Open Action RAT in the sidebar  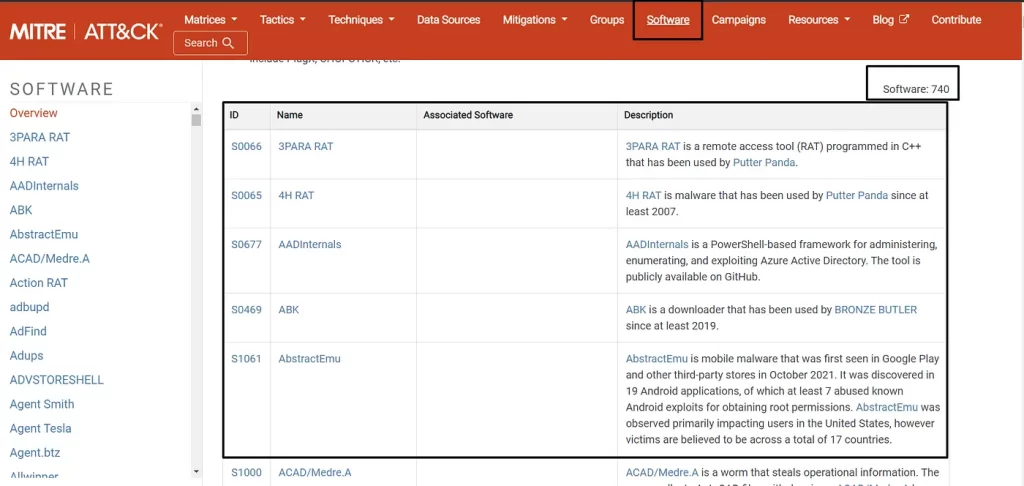coord(39,283)
